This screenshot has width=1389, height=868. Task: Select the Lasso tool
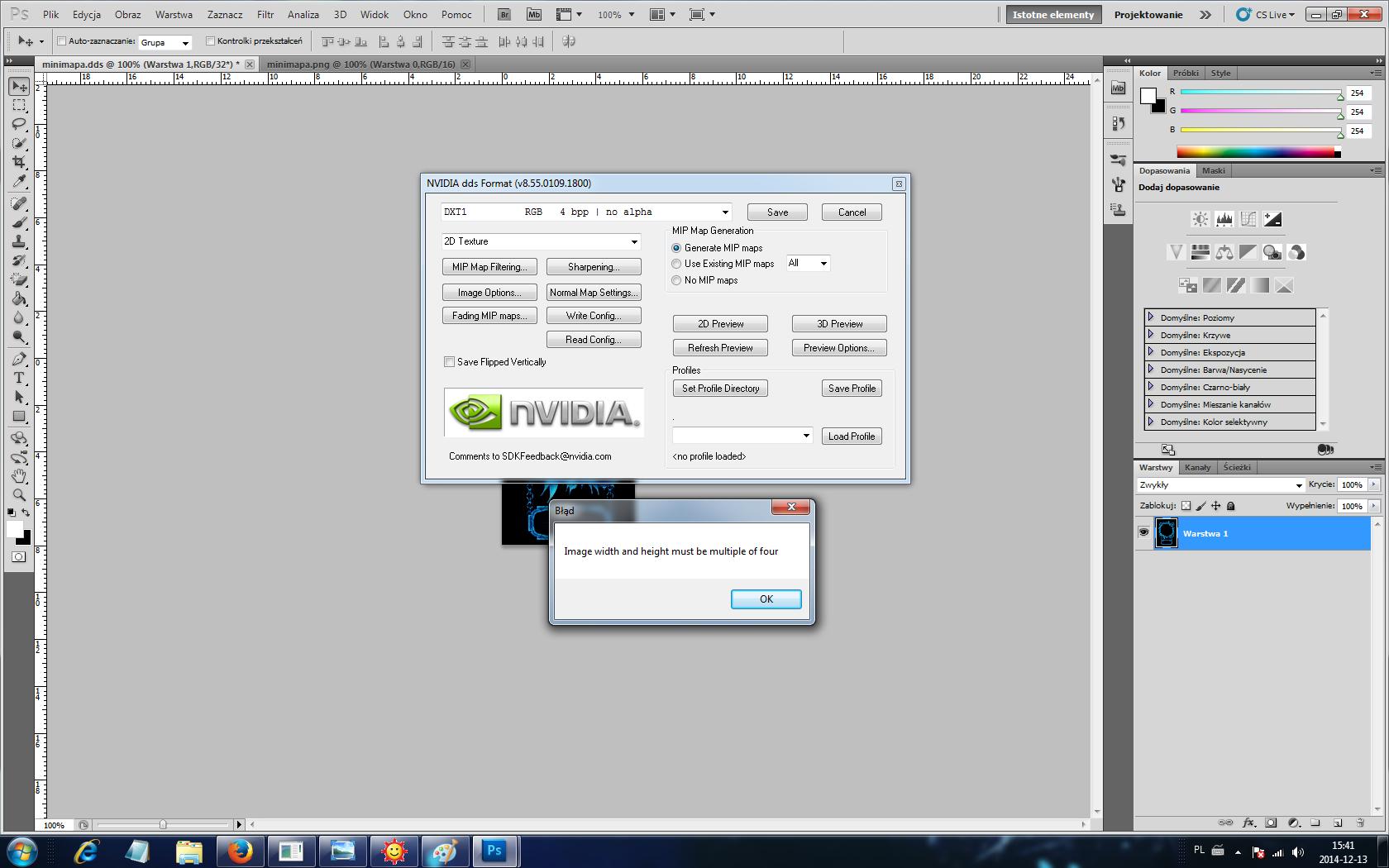[x=19, y=124]
